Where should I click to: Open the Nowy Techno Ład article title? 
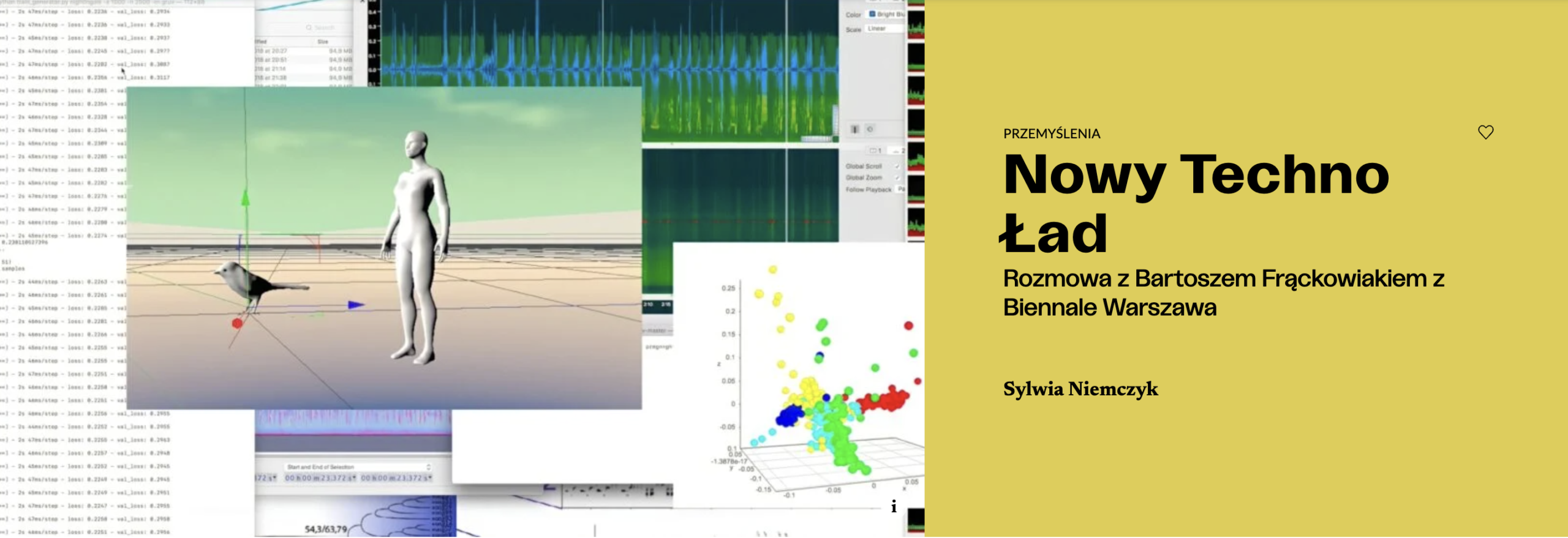pos(1194,203)
